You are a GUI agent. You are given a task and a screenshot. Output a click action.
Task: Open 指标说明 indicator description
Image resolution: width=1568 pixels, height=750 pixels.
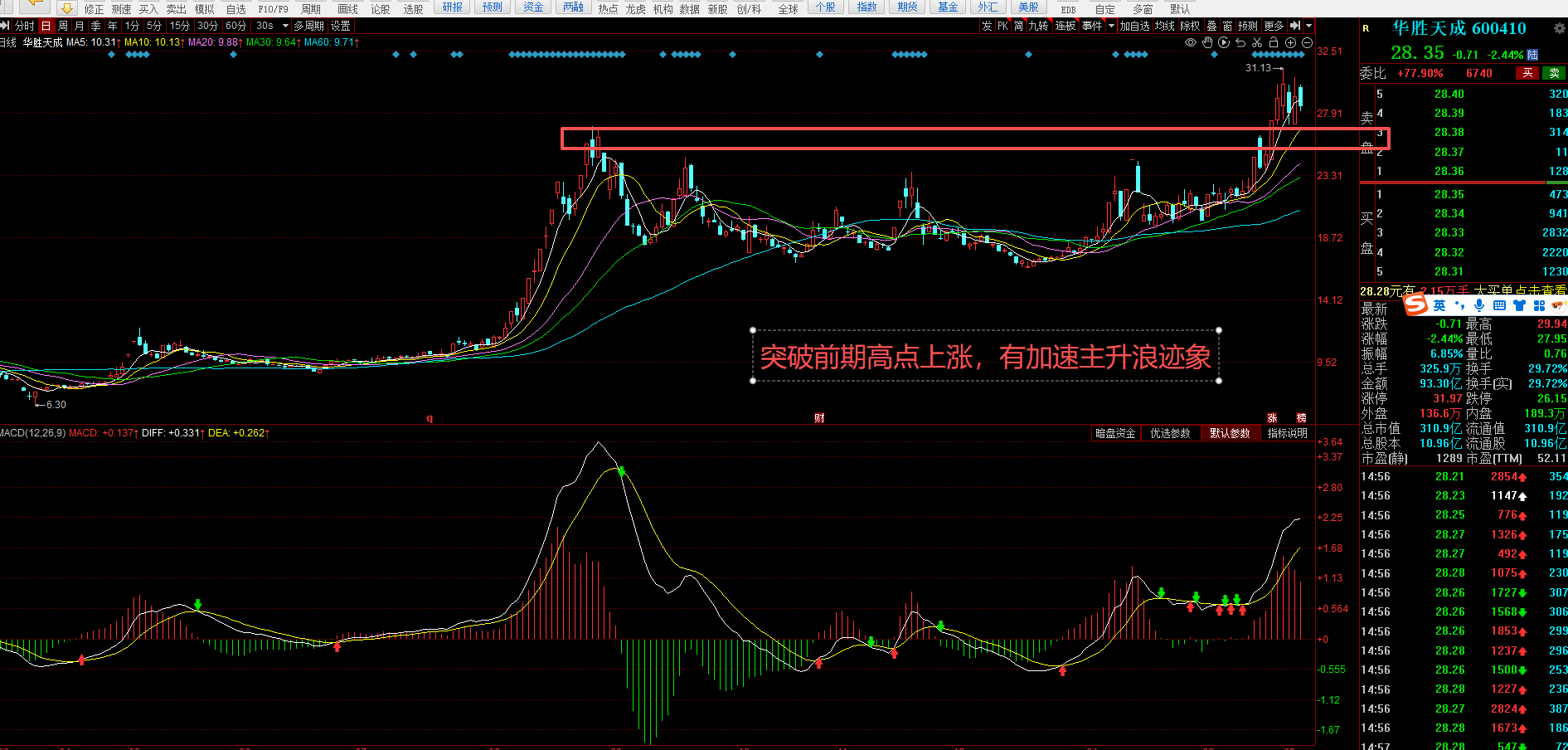coord(1288,433)
